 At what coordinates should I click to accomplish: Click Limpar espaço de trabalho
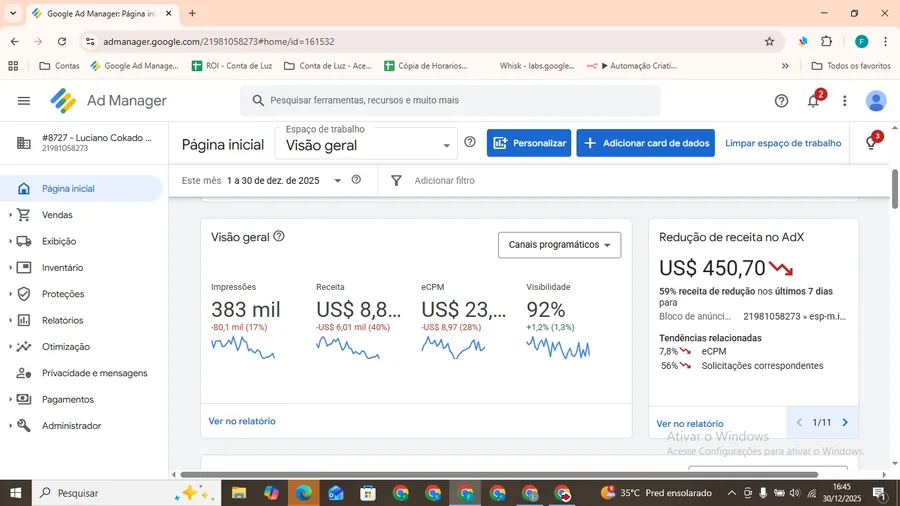[x=783, y=143]
